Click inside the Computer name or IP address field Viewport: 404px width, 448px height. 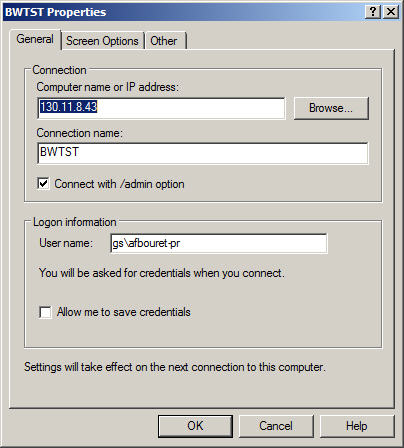(x=161, y=108)
